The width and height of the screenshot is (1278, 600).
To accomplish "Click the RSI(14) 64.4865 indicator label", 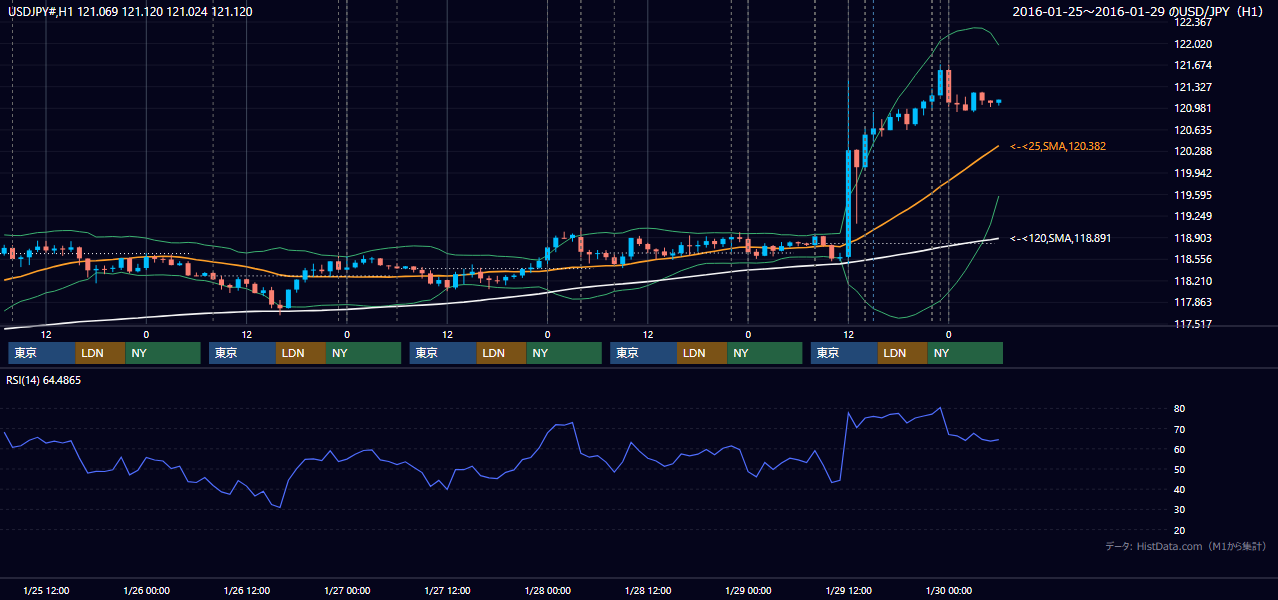I will click(44, 380).
